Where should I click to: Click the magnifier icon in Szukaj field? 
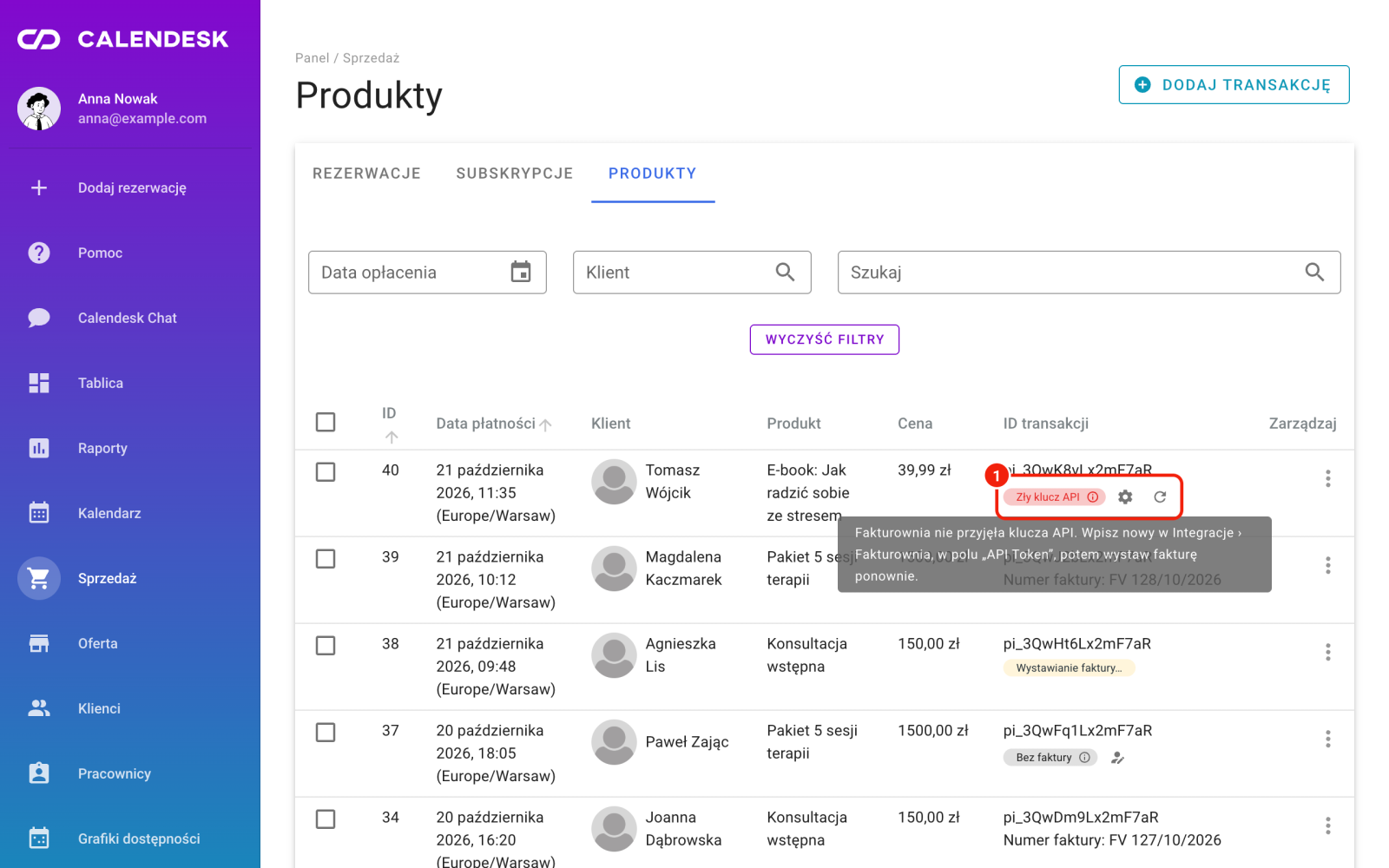(x=1314, y=273)
